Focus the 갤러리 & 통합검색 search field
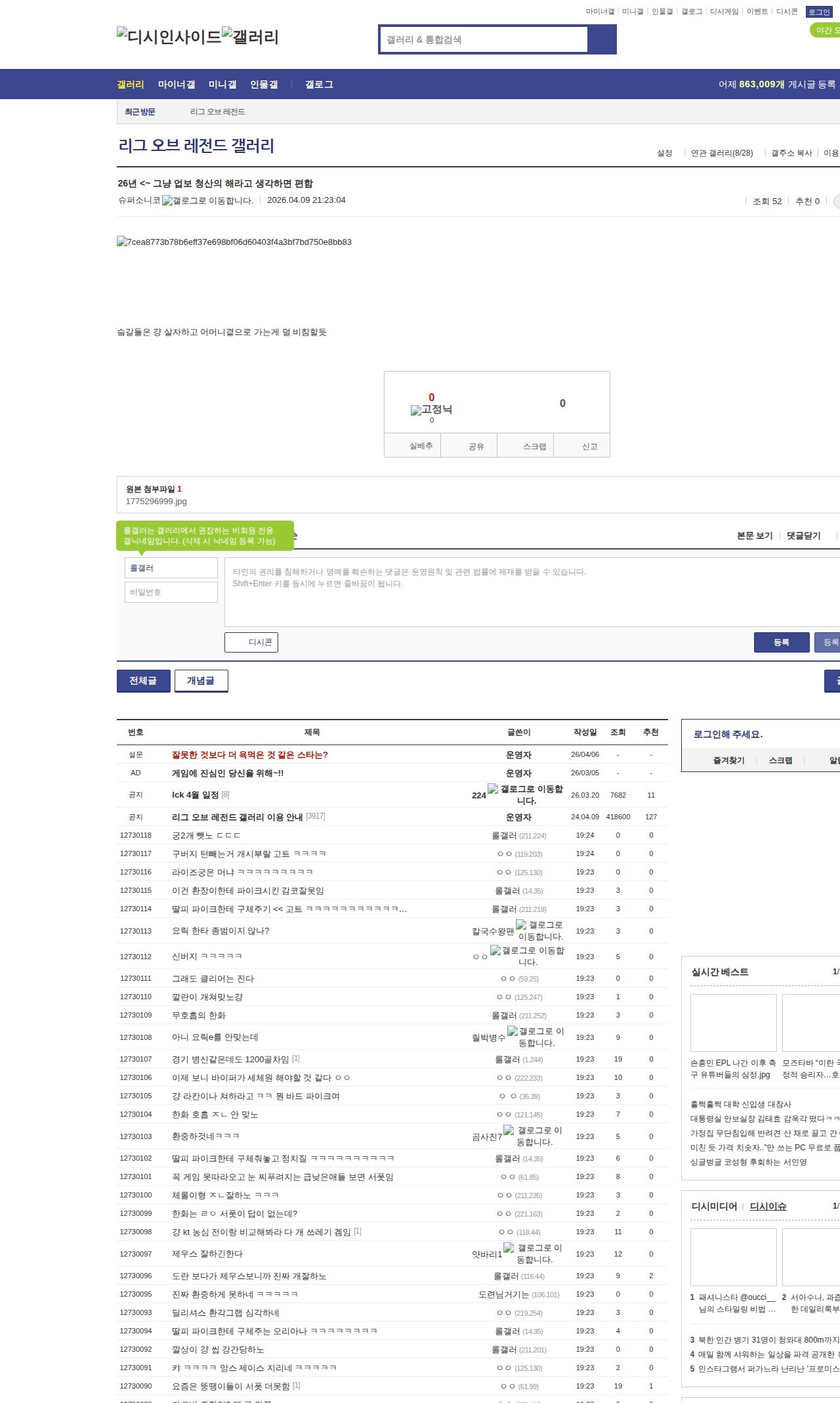The height and width of the screenshot is (1403, 840). 484,39
